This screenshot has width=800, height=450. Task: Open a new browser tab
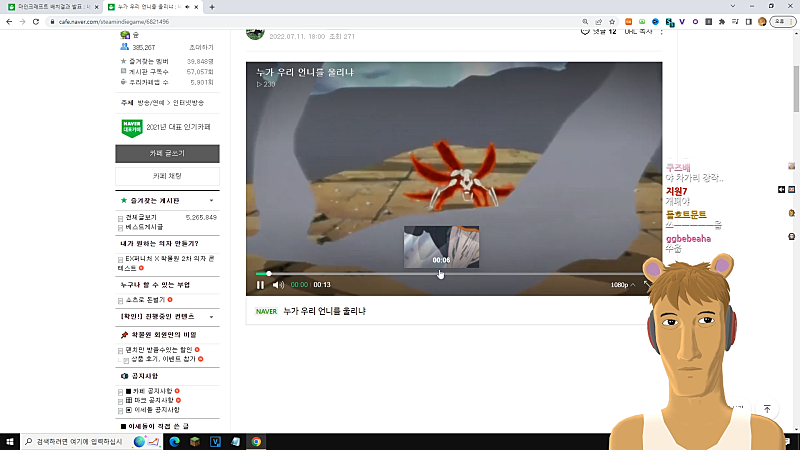tap(212, 7)
